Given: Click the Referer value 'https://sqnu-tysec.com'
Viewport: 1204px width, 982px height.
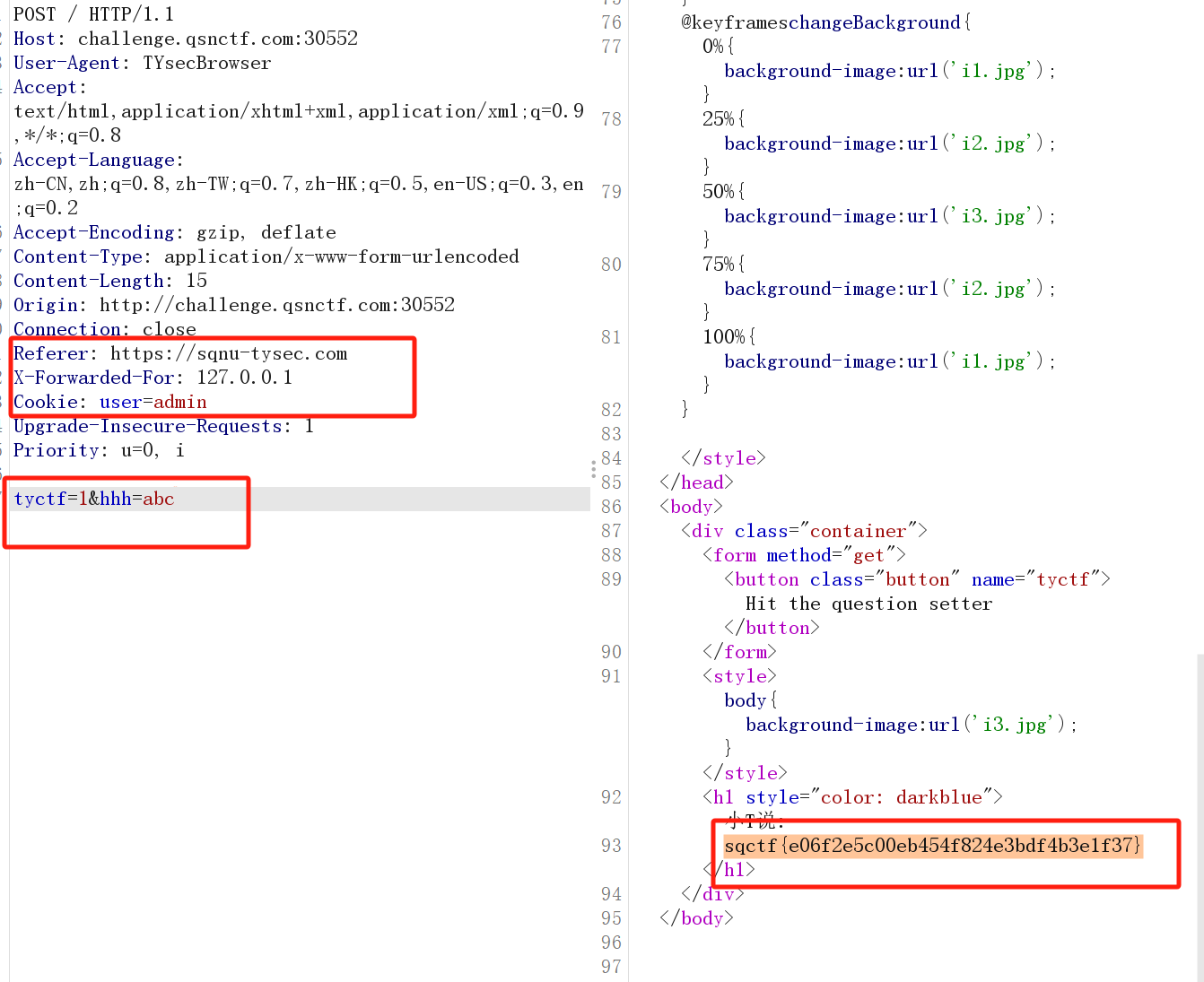Looking at the screenshot, I should 229,353.
